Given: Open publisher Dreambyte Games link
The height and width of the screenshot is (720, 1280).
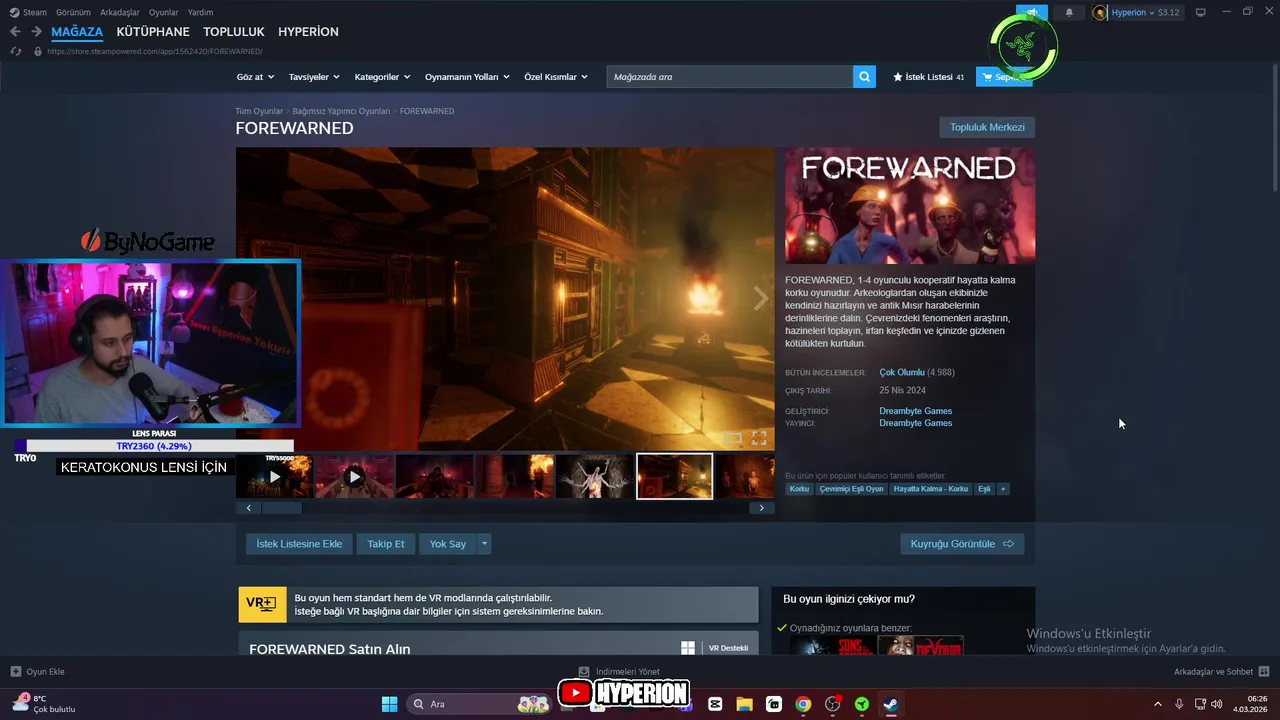Looking at the screenshot, I should click(915, 423).
